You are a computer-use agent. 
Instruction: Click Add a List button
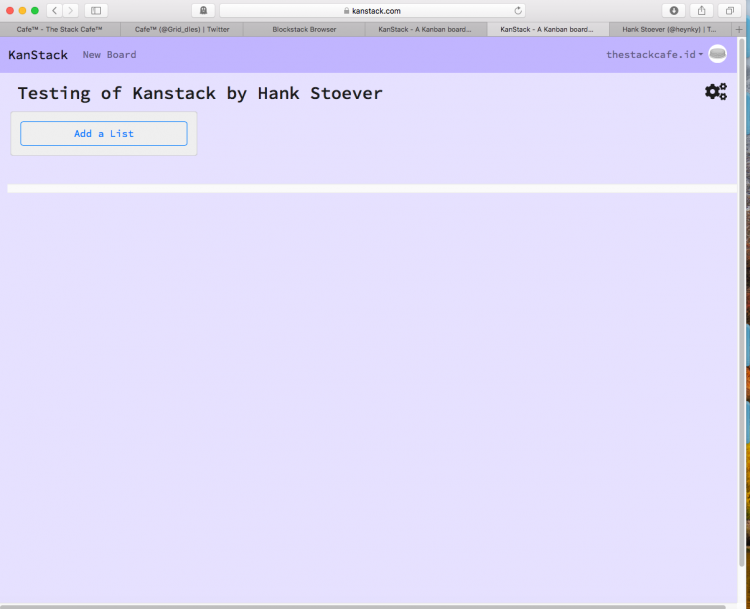coord(104,133)
